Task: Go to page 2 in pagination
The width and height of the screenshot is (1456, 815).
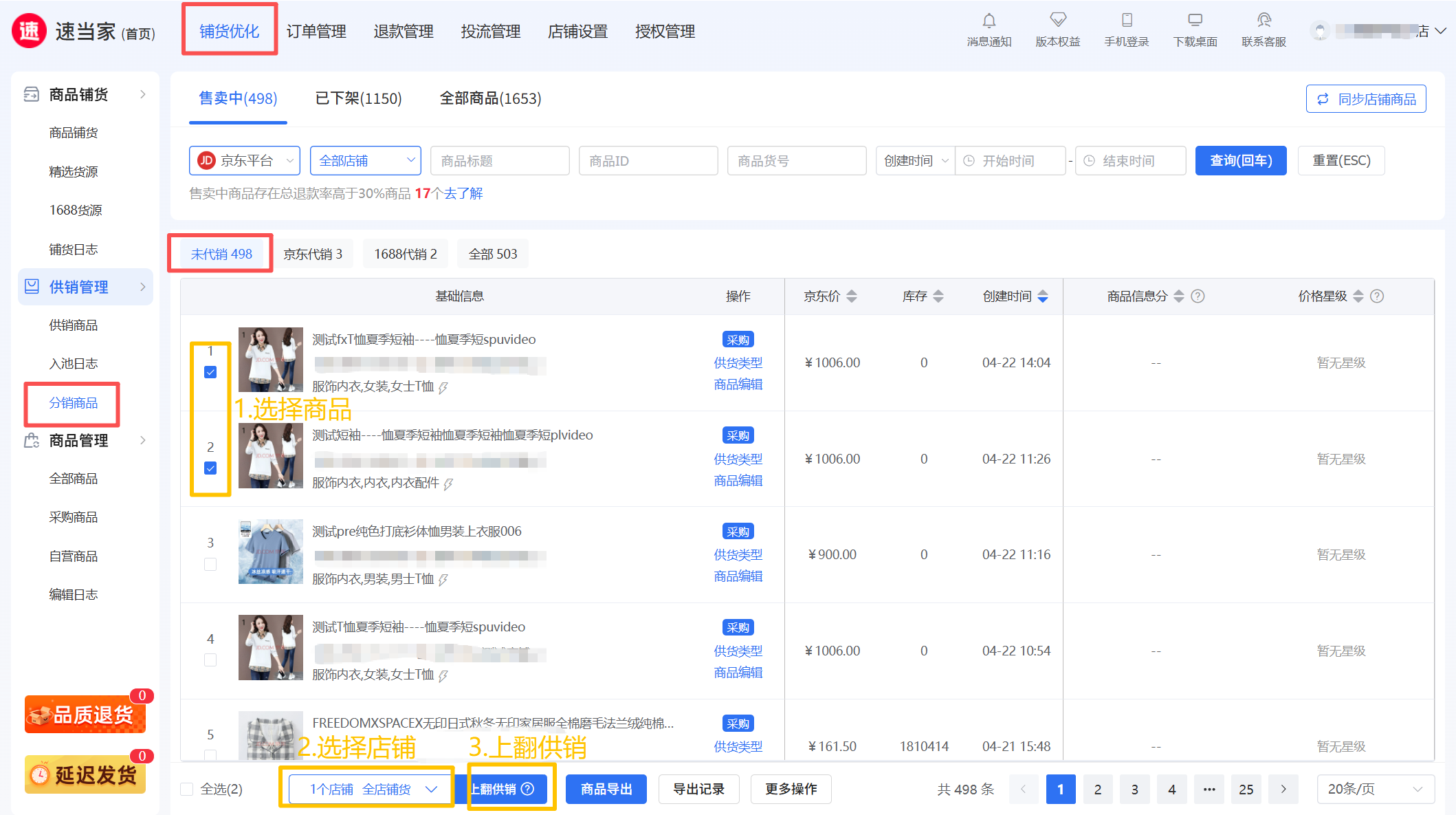Action: [1097, 789]
